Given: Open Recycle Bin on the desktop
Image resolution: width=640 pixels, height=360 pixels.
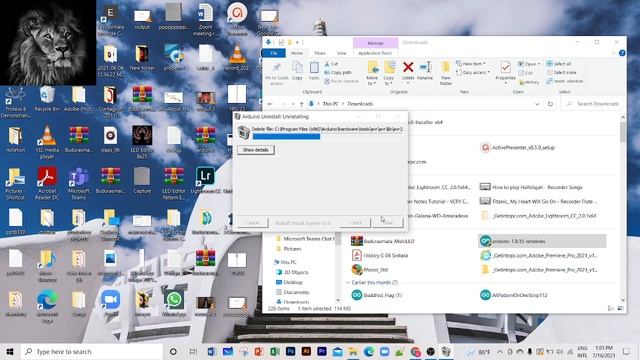Looking at the screenshot, I should tap(47, 99).
